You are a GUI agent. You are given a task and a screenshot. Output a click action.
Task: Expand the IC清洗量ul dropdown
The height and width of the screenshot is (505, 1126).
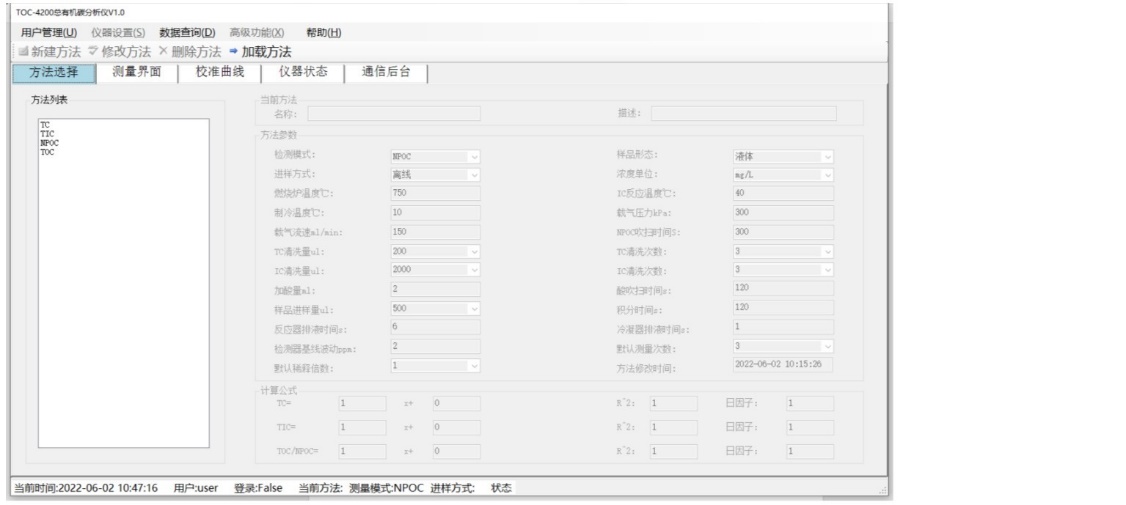coord(474,269)
